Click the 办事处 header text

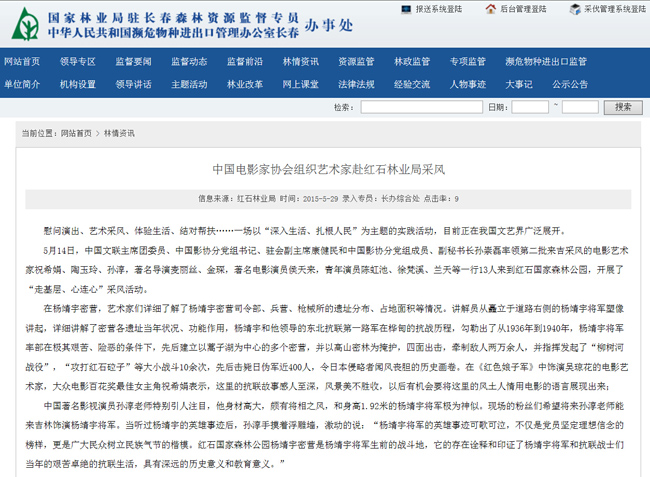tap(329, 25)
